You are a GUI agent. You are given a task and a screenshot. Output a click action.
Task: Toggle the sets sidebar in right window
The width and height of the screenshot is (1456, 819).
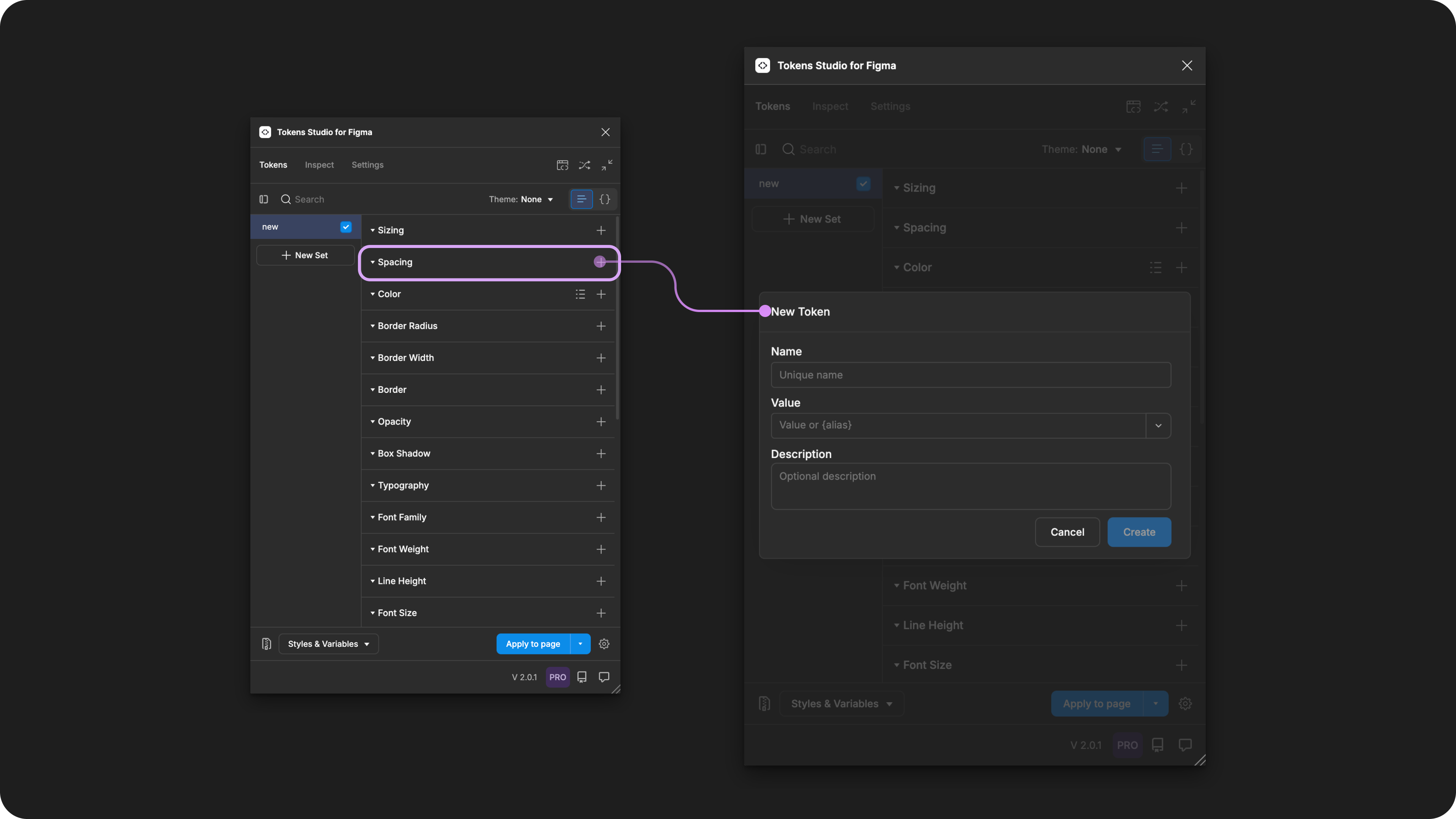pyautogui.click(x=761, y=149)
